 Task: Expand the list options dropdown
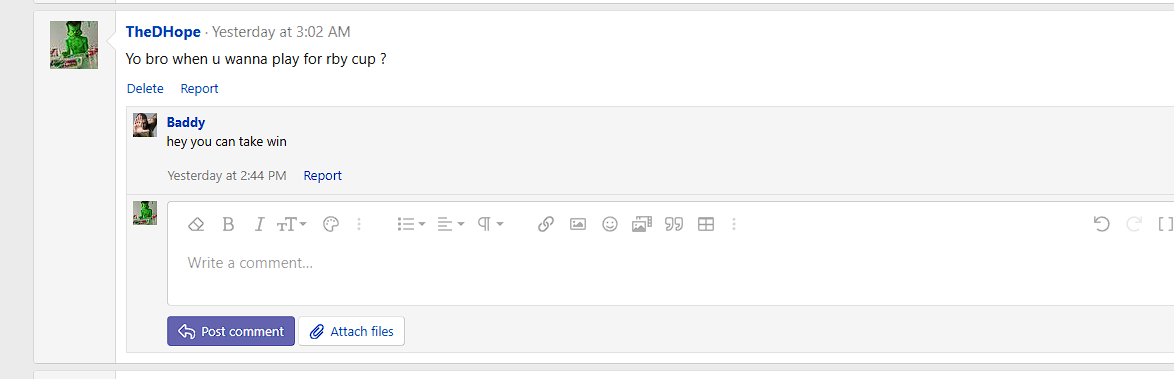[x=411, y=224]
